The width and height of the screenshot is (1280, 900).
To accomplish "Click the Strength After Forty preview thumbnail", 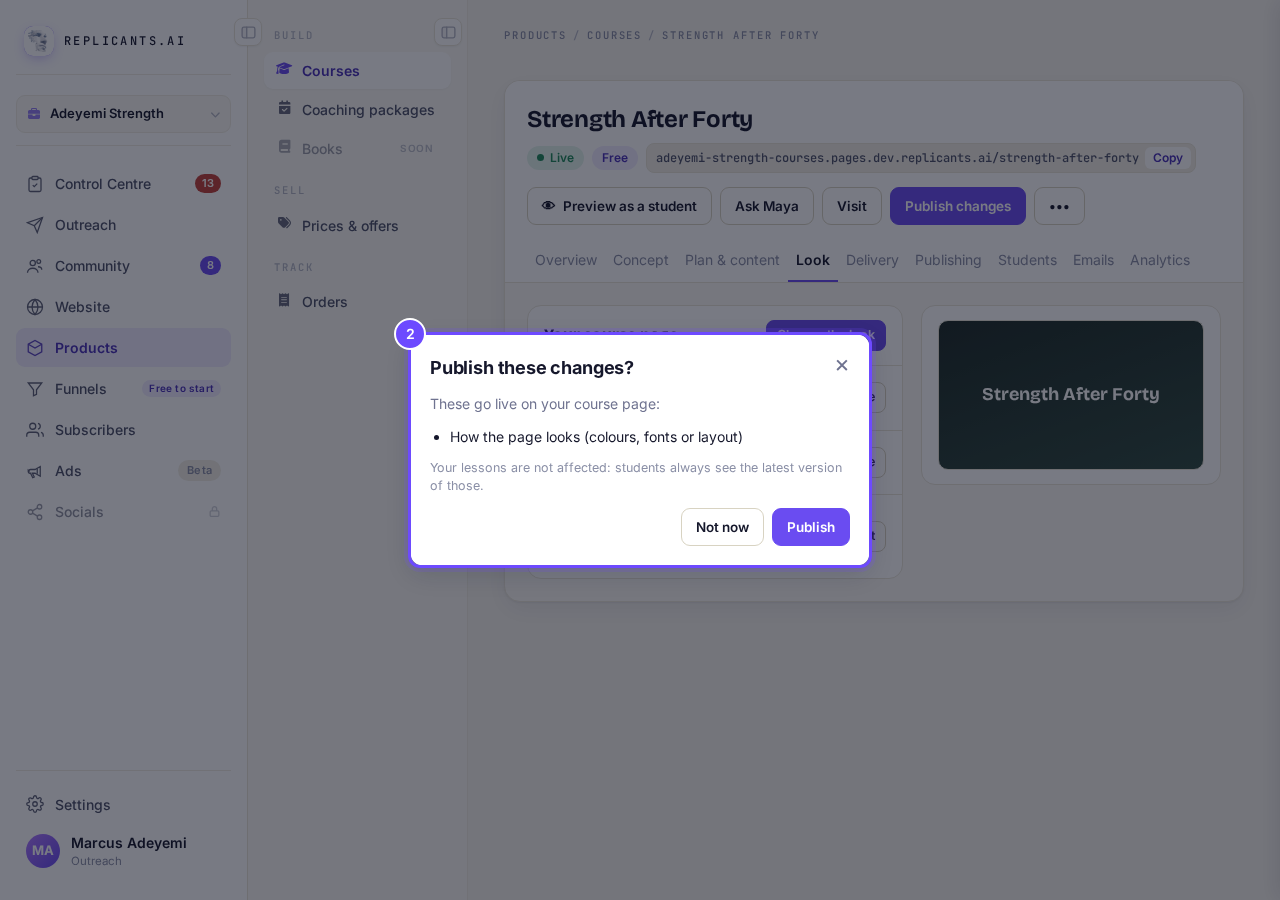I will pos(1071,395).
